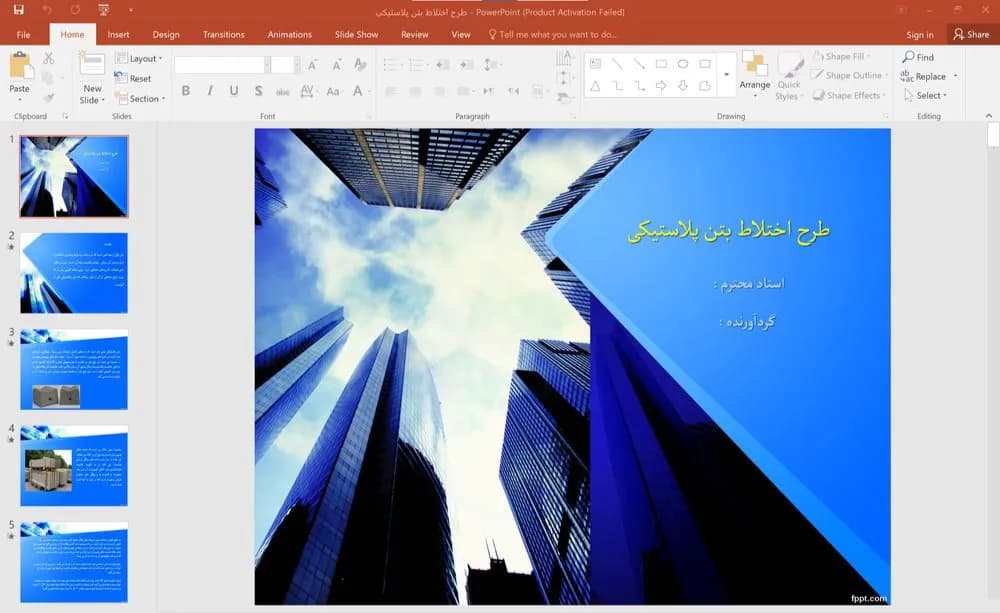Insert the Isosceles Triangle shape
The image size is (1000, 613).
coord(596,85)
